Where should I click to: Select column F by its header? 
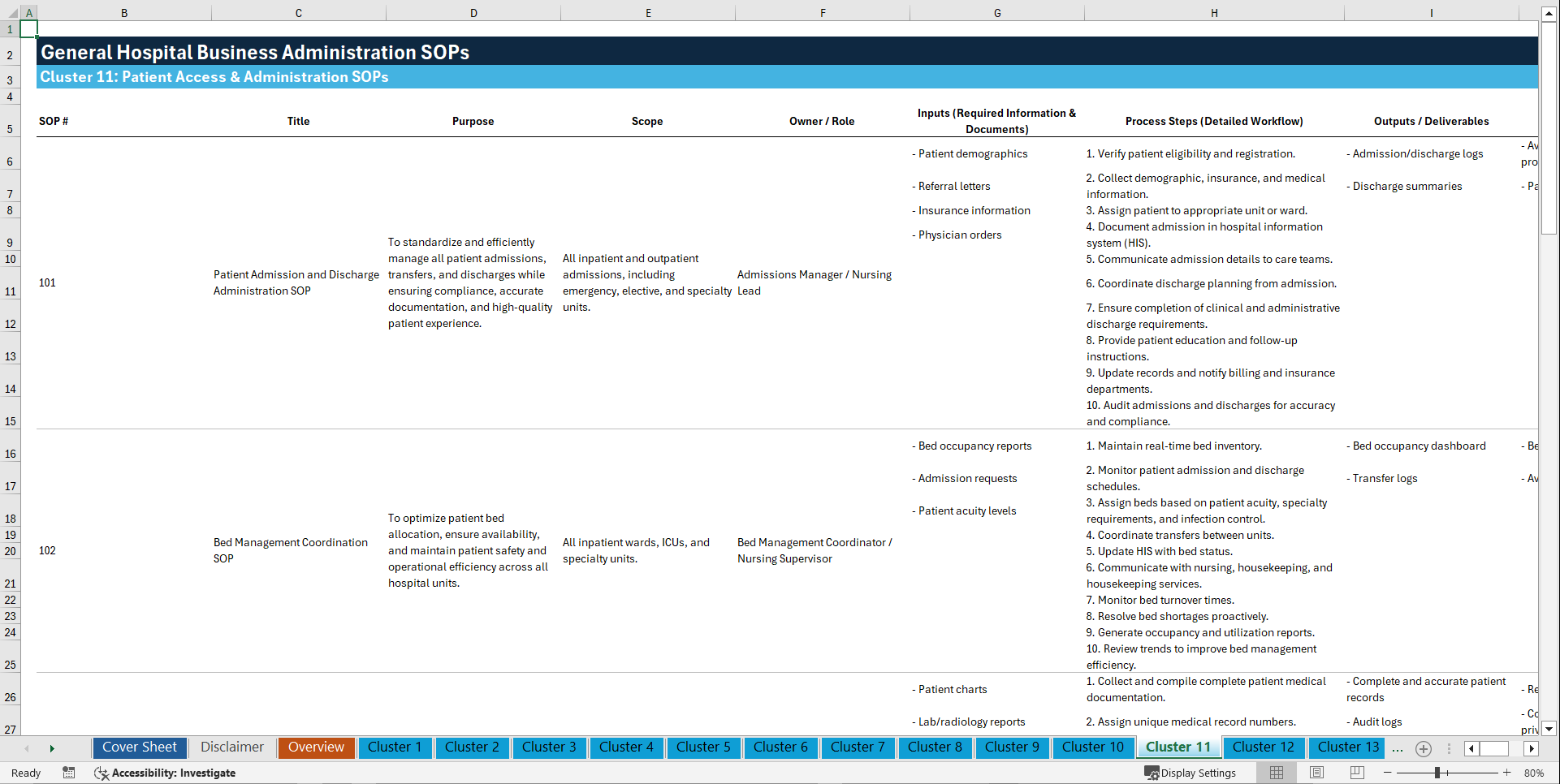click(823, 12)
